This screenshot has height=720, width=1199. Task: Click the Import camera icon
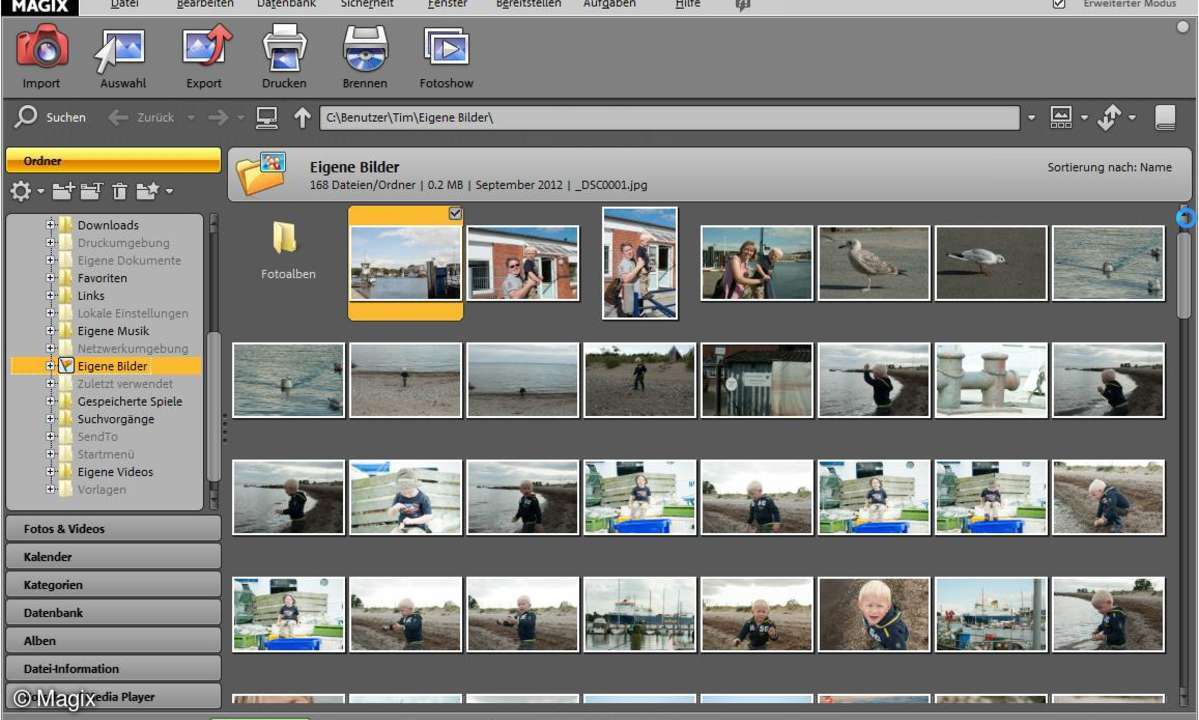(42, 47)
